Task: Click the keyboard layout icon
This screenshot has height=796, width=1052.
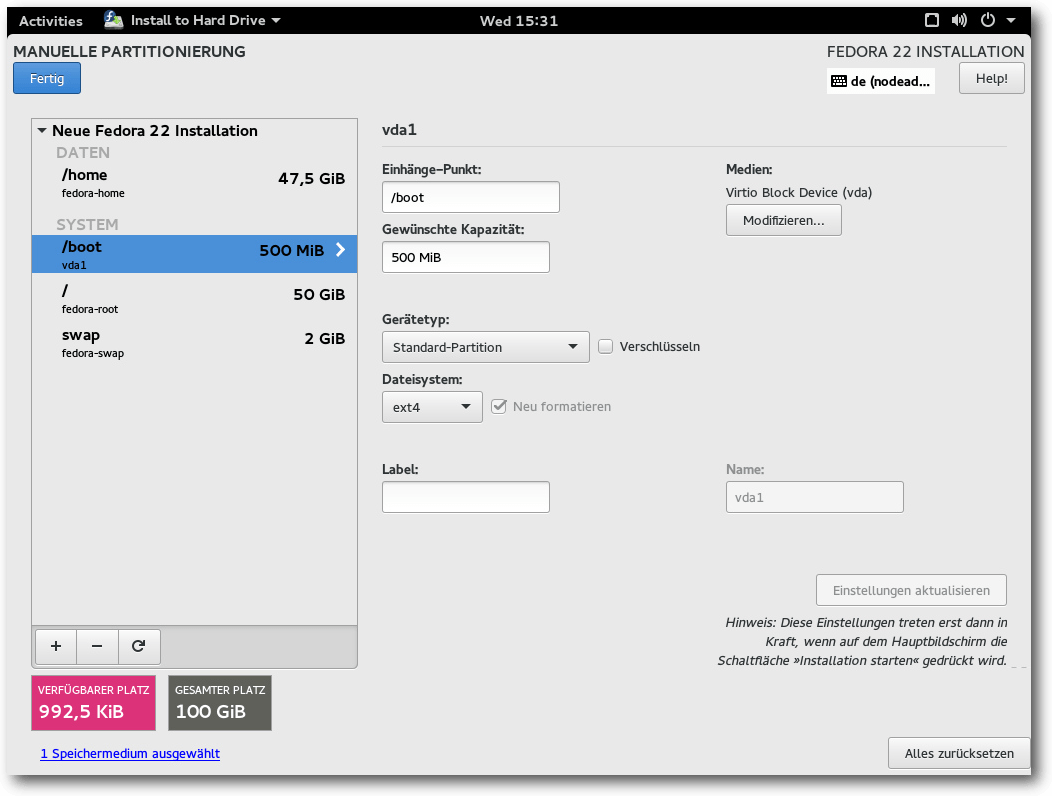Action: [x=839, y=81]
